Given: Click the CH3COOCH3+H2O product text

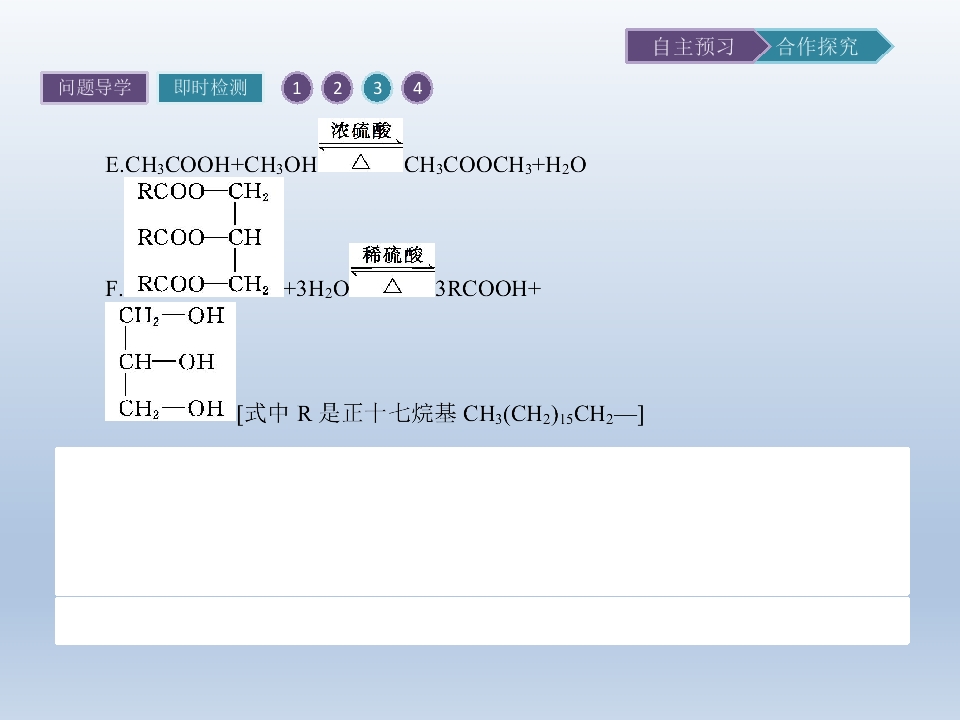Looking at the screenshot, I should [x=495, y=165].
